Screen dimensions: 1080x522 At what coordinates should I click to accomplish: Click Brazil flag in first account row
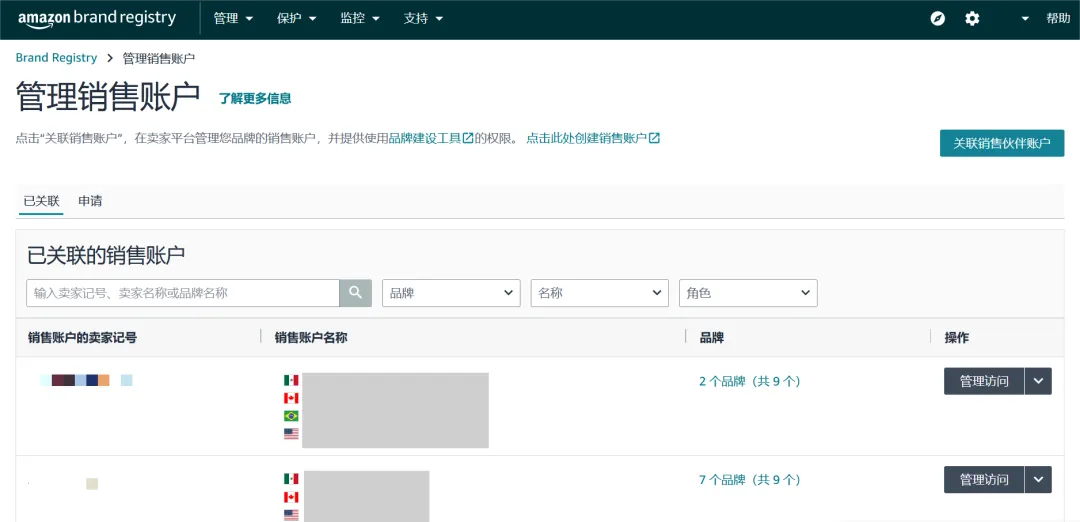pyautogui.click(x=291, y=416)
